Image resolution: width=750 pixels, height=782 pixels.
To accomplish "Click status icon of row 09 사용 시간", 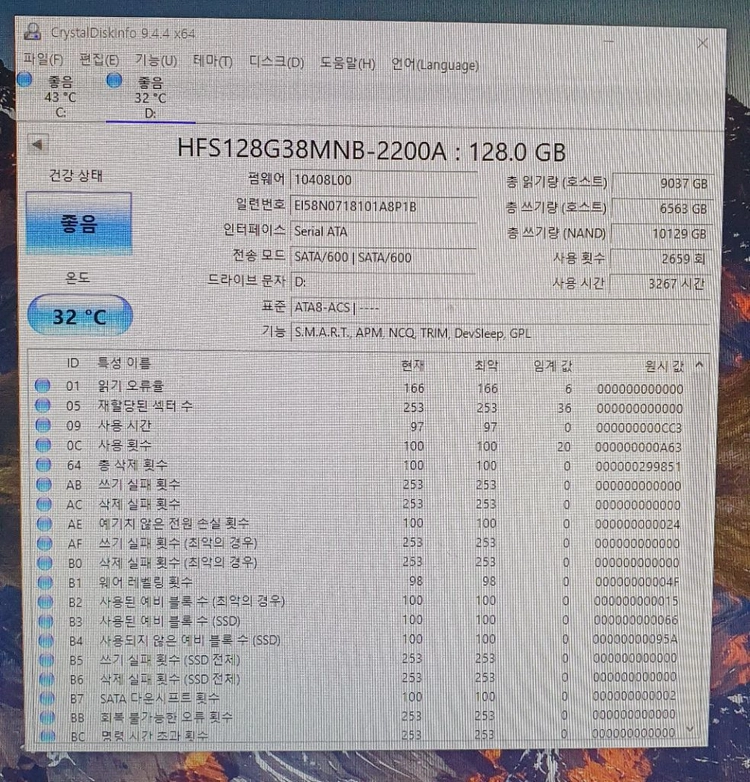I will [43, 425].
